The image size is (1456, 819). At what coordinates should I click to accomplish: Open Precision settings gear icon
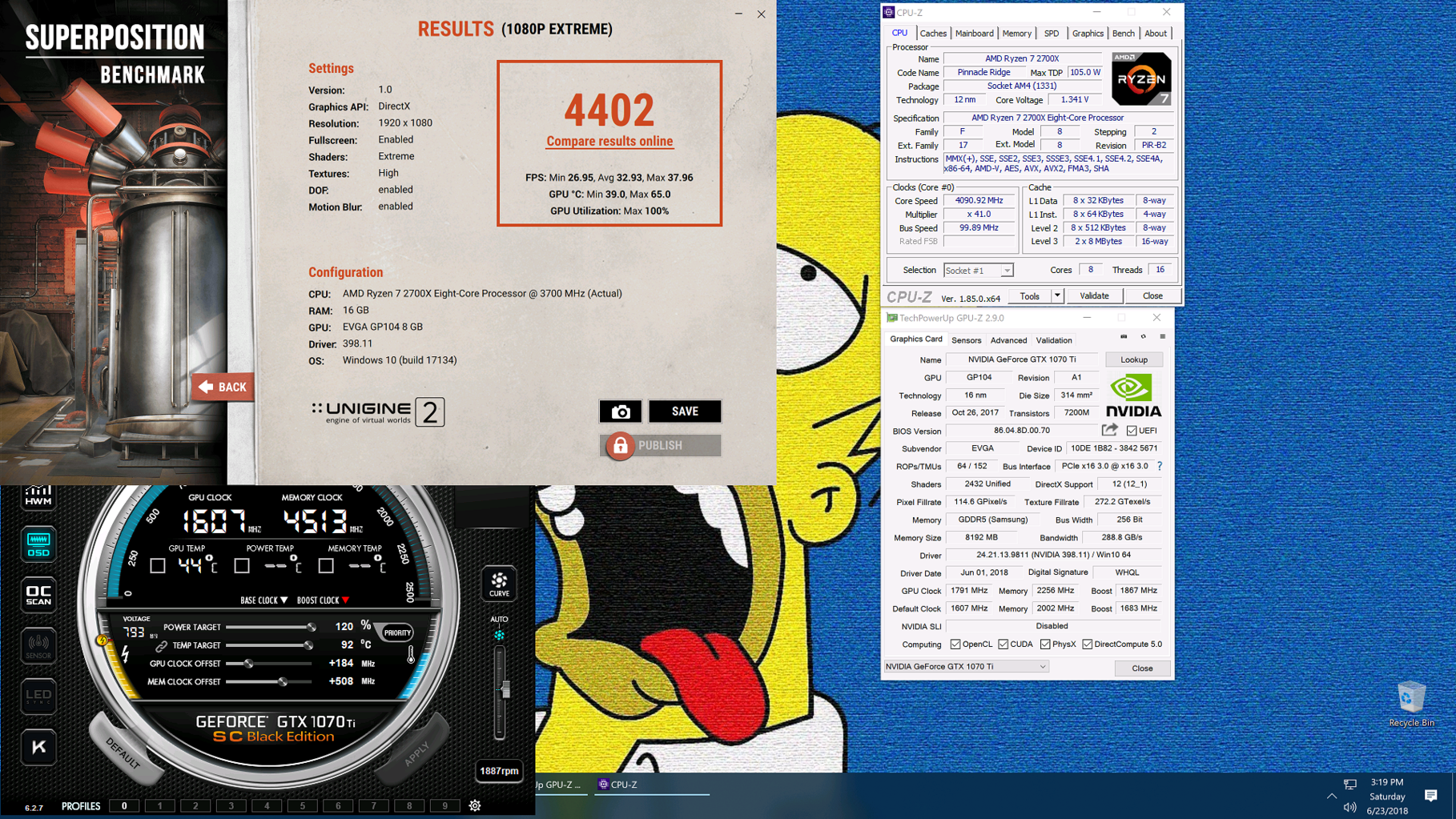coord(475,805)
